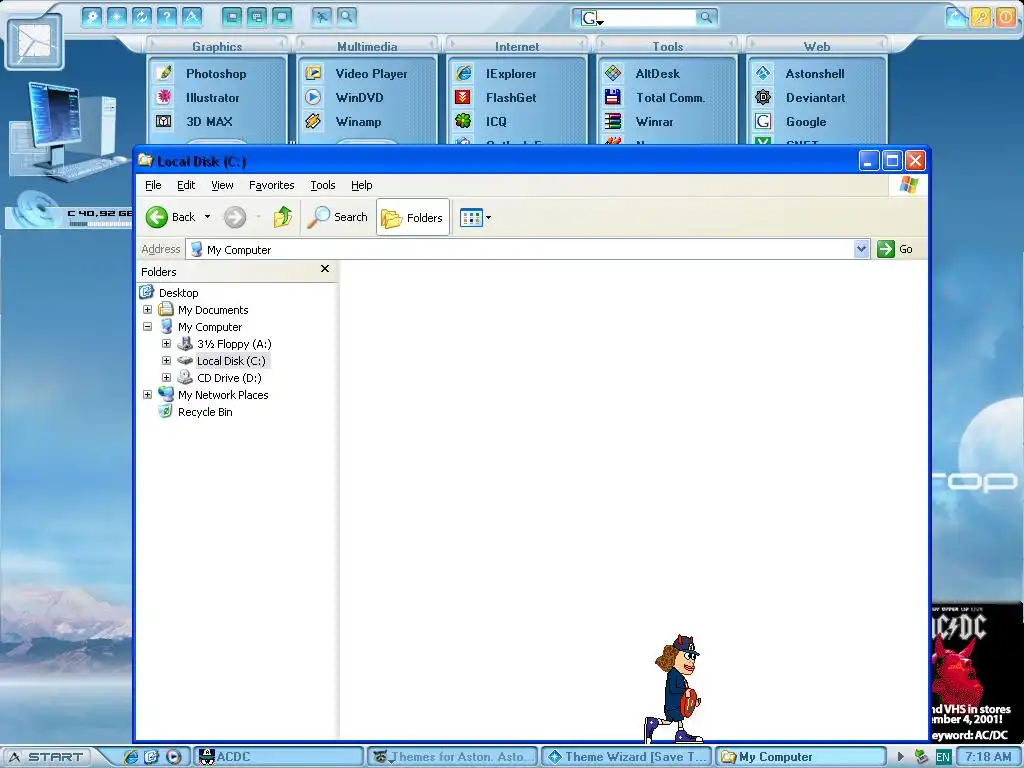Expand CD Drive (D:) node

(167, 377)
